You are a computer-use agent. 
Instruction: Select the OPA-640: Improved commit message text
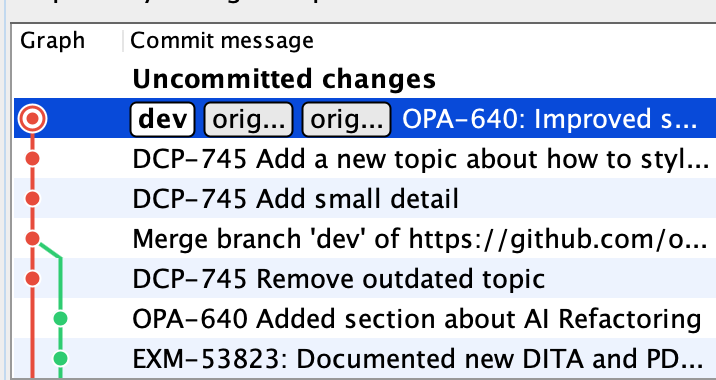pos(549,119)
